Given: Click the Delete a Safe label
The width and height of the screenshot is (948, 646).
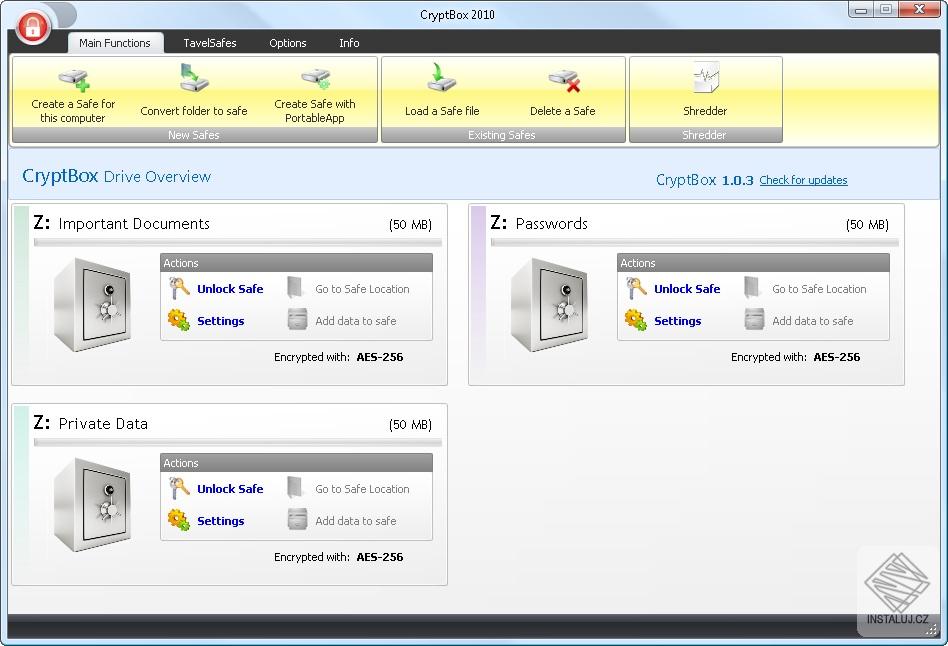Looking at the screenshot, I should (563, 111).
